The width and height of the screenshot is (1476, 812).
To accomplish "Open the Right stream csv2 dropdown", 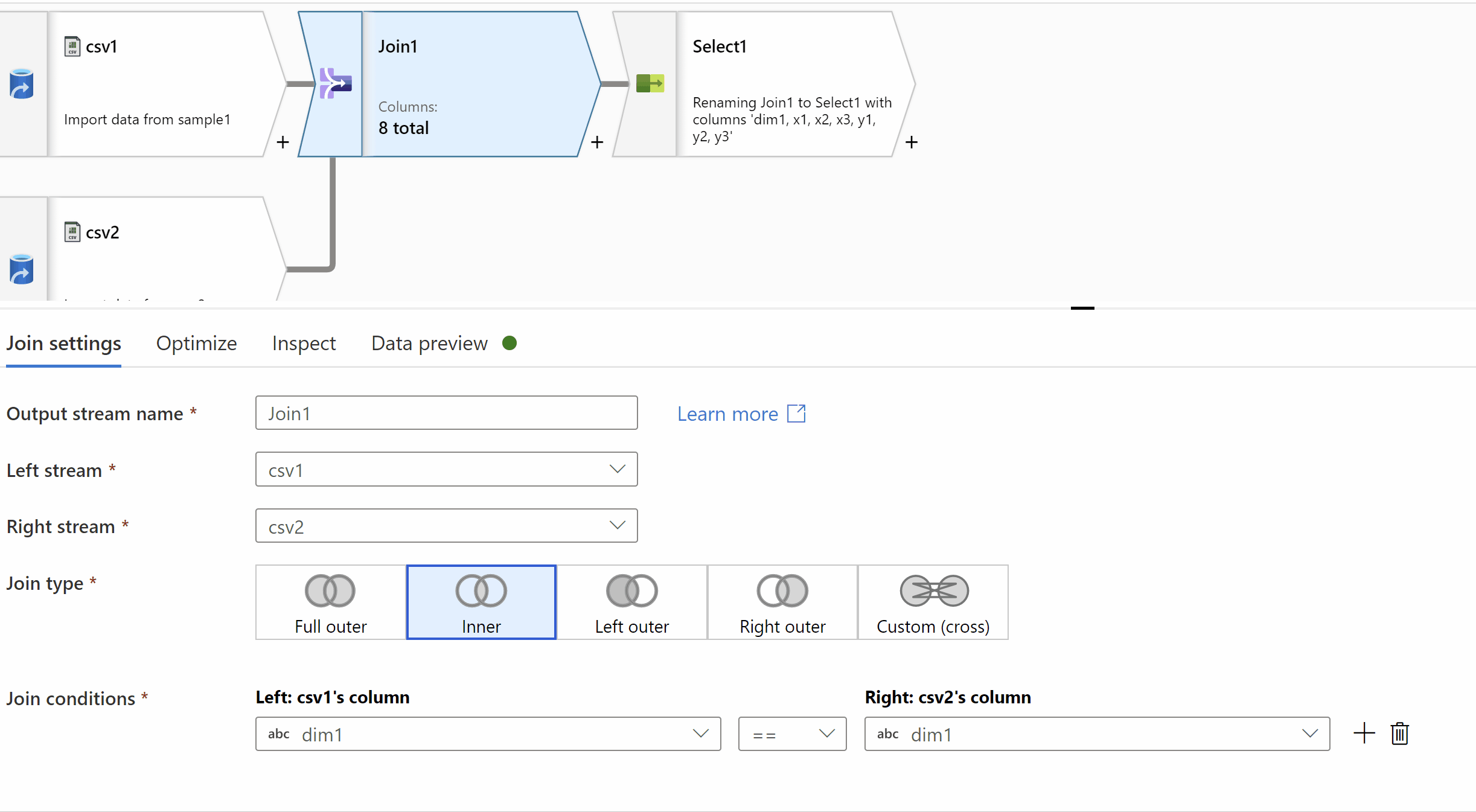I will (x=446, y=526).
